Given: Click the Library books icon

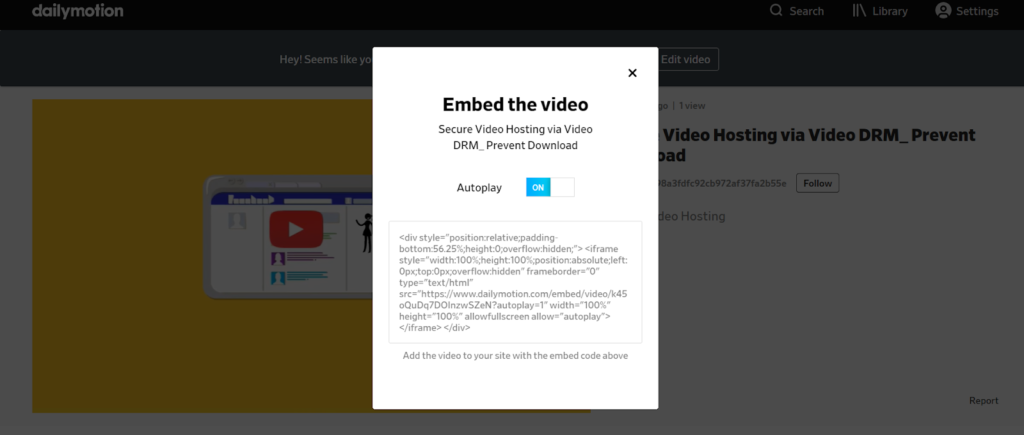Looking at the screenshot, I should tap(859, 10).
